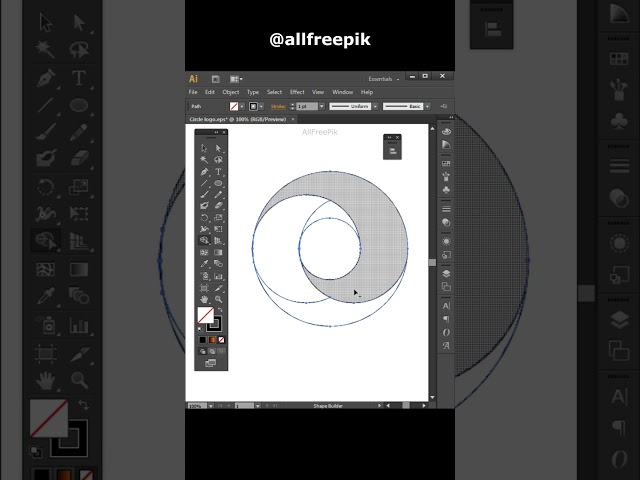Open the Arrange Documents dropdown
Viewport: 640px width, 480px height.
[x=236, y=79]
